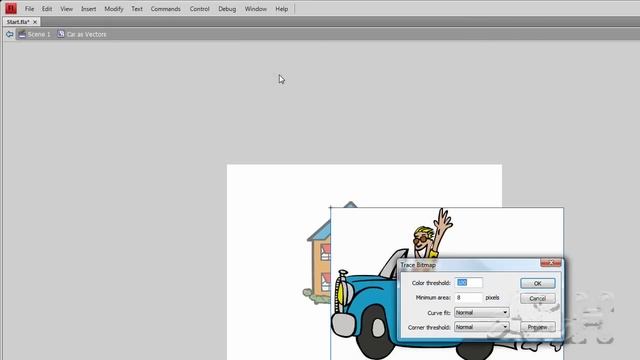Open the Corner threshold dropdown
The height and width of the screenshot is (360, 640).
point(482,327)
